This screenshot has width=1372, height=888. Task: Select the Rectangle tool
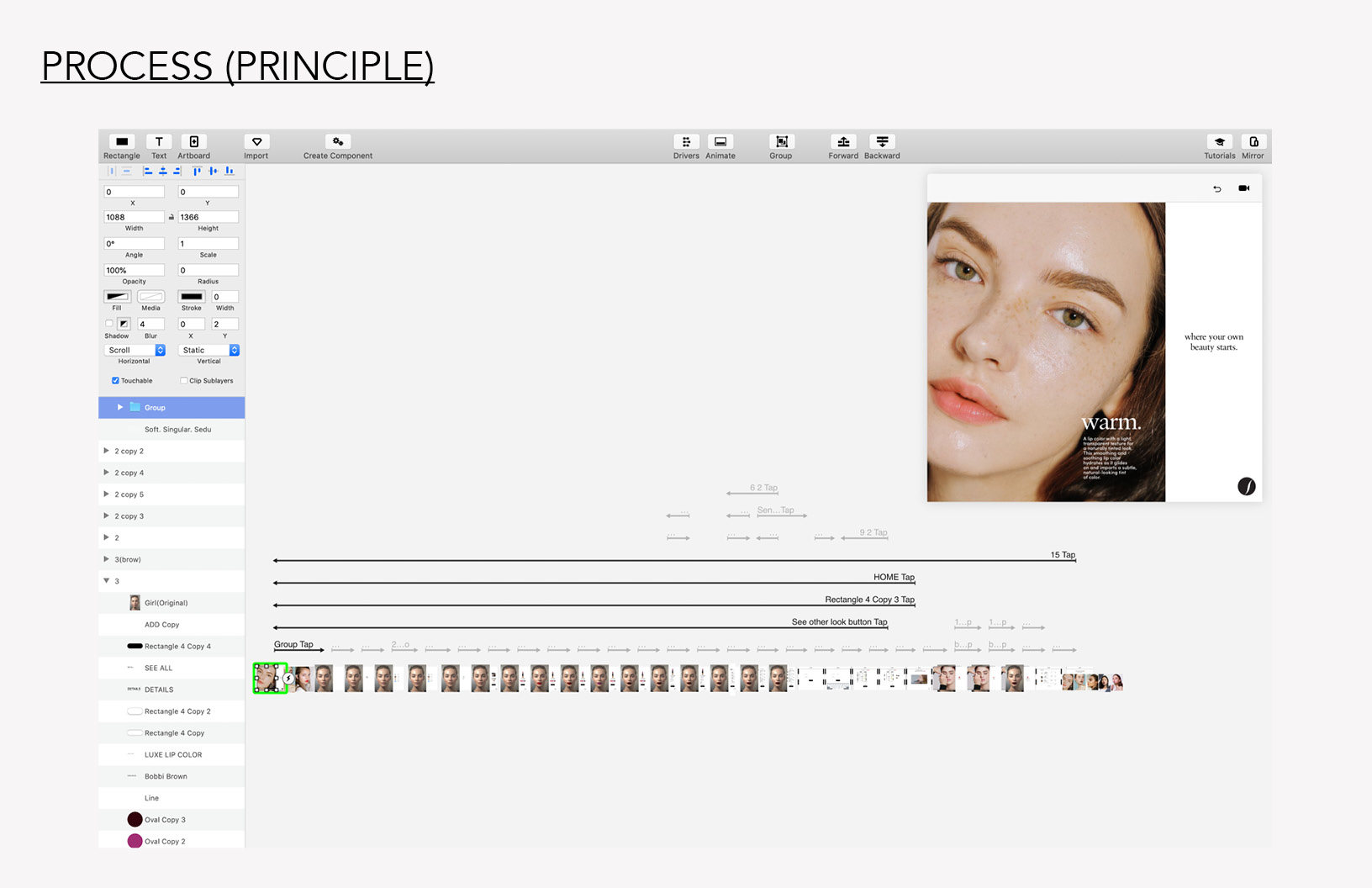122,141
